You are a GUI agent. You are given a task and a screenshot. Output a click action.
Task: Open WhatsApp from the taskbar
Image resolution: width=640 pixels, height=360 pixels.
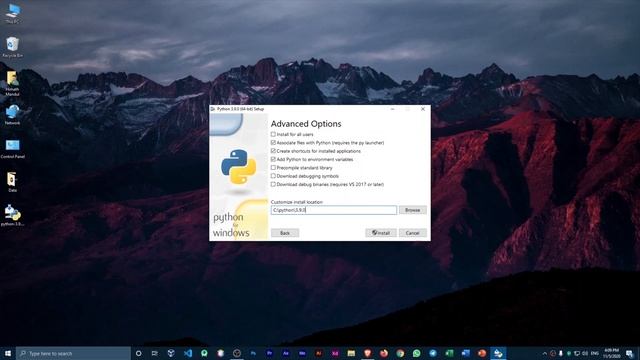coord(416,353)
